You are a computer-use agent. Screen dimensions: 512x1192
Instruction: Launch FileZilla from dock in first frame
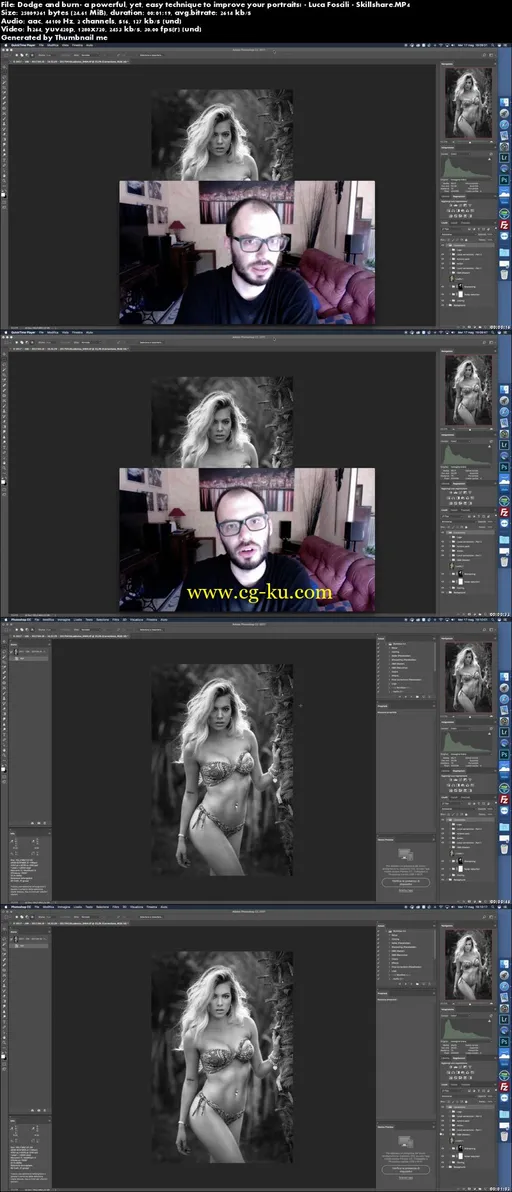504,226
